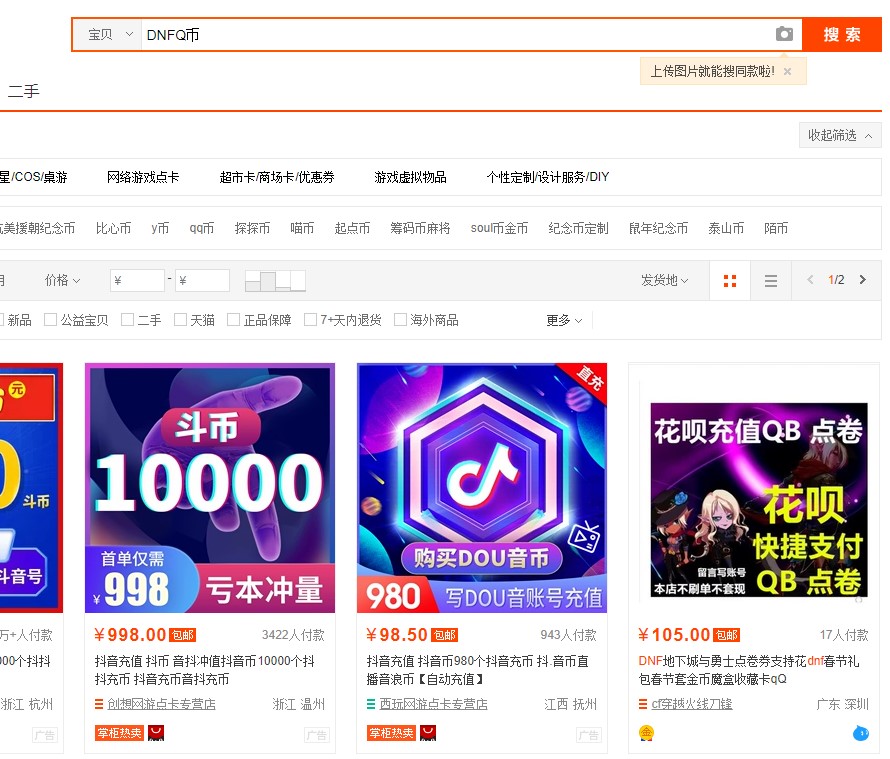This screenshot has width=890, height=759.
Task: Search related term 陌币
Action: coord(776,228)
